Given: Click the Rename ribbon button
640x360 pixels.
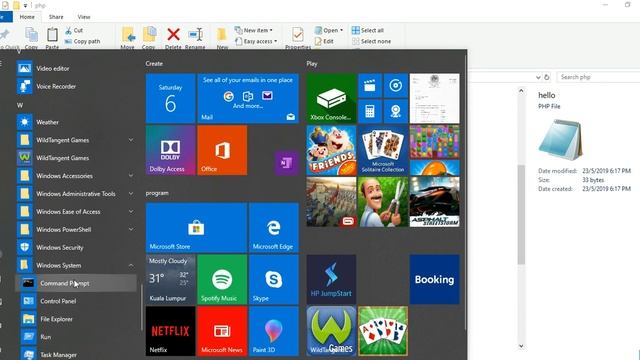Looking at the screenshot, I should pos(195,38).
